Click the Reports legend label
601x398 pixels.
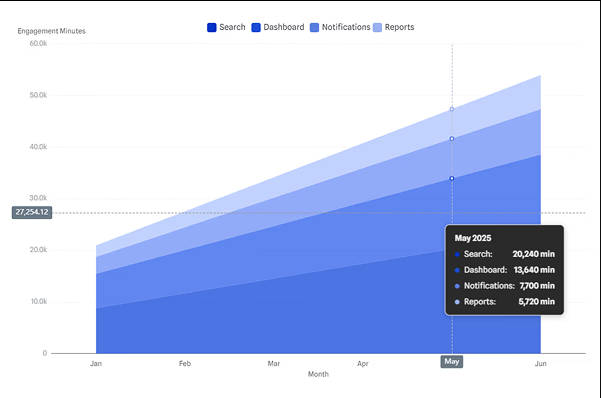click(399, 27)
